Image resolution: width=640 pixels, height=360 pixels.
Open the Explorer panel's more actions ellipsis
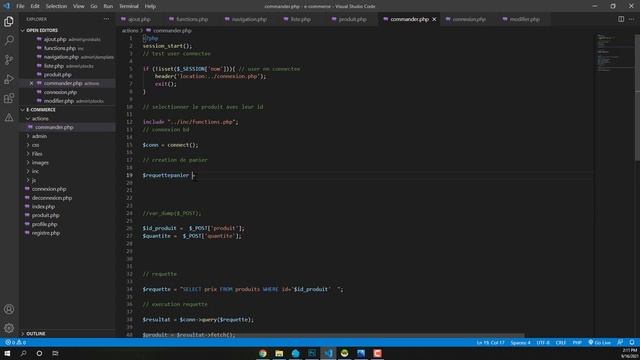tap(106, 19)
